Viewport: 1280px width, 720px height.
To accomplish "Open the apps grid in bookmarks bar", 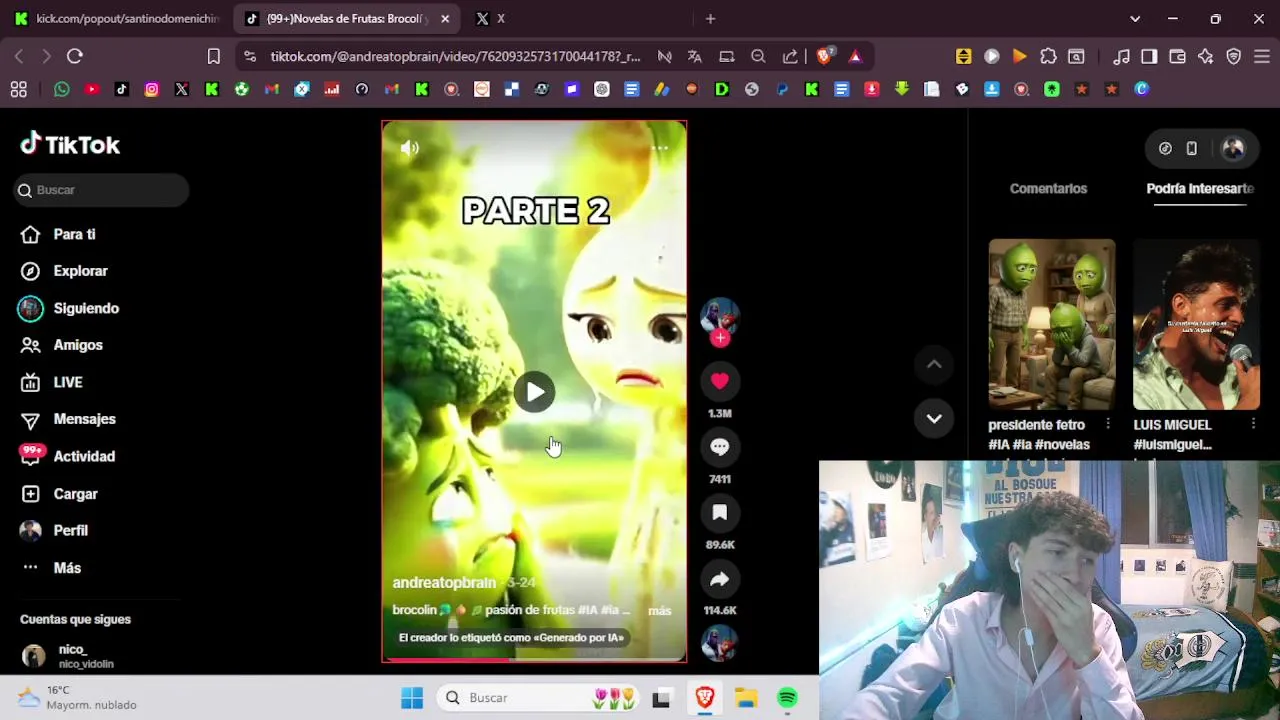I will (18, 89).
